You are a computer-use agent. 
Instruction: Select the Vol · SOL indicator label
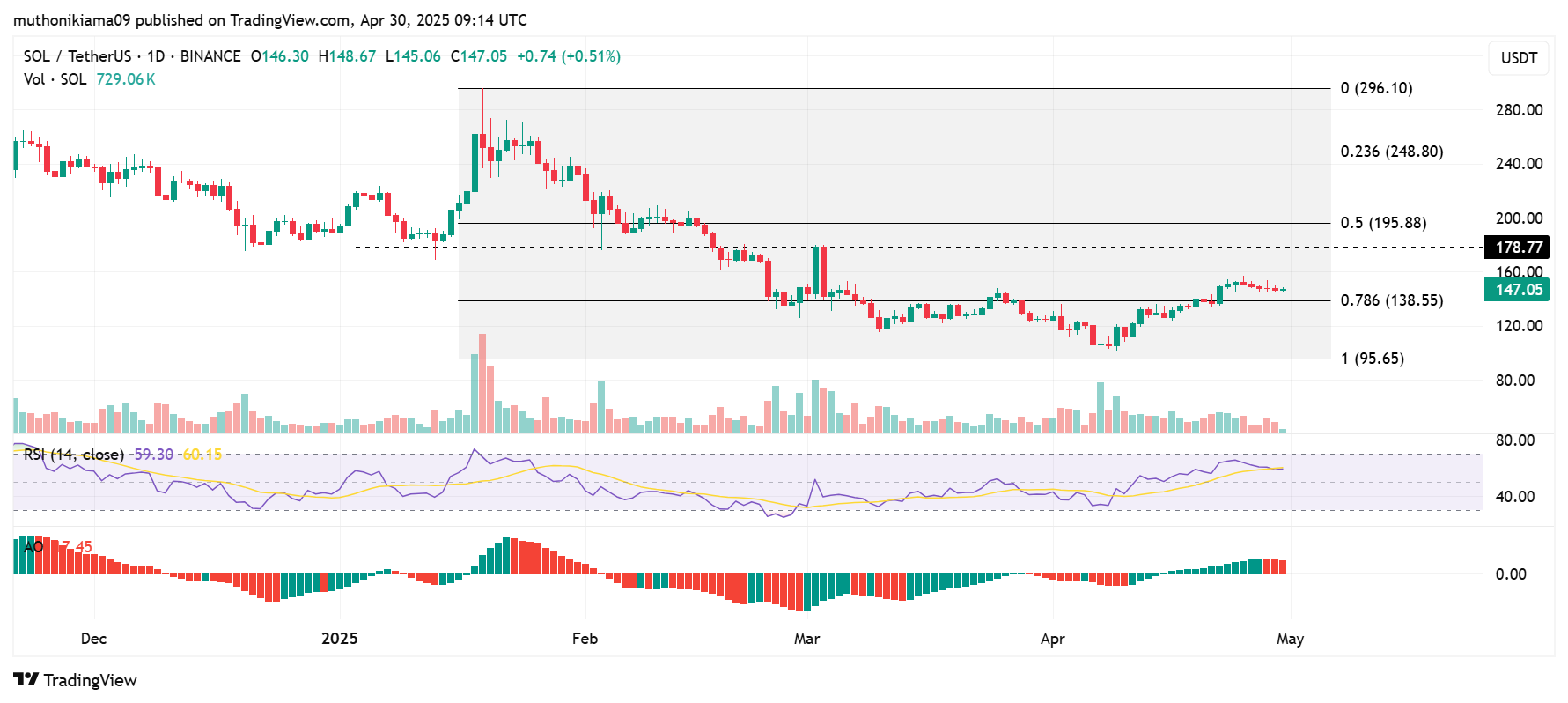point(55,79)
